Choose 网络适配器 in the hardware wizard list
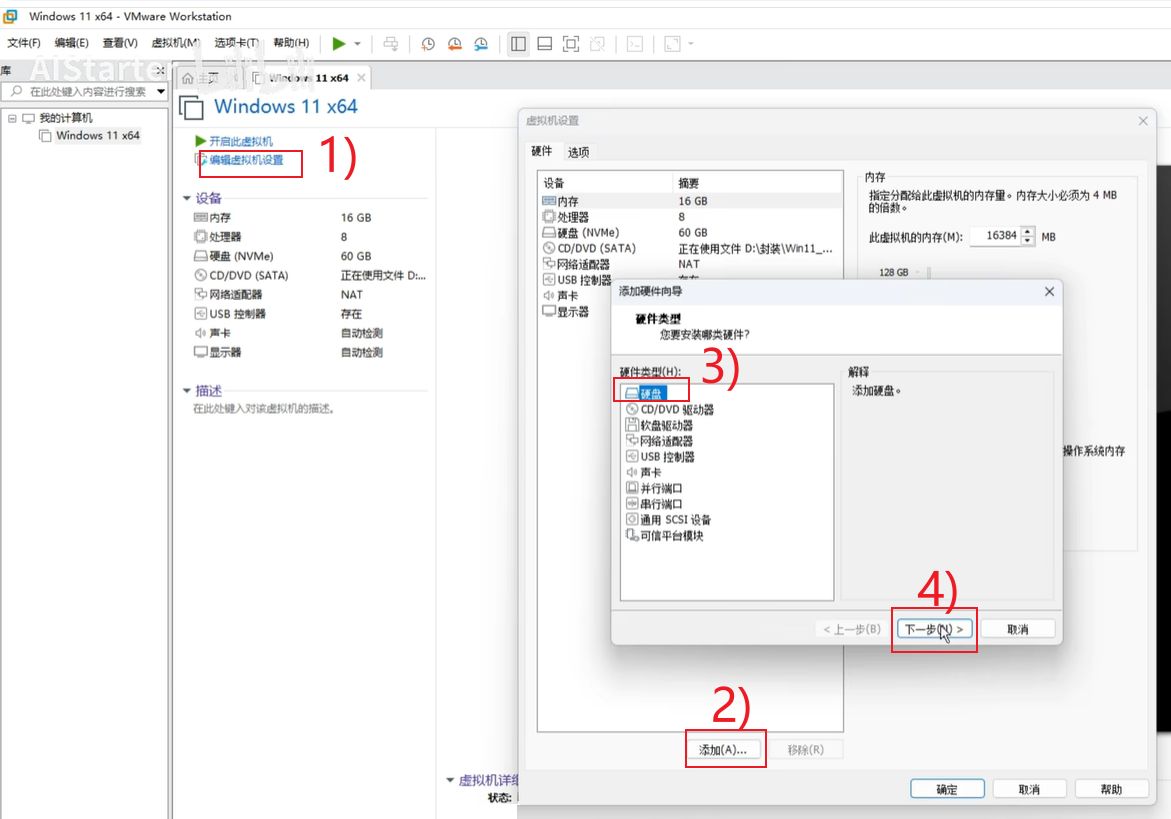 point(666,441)
